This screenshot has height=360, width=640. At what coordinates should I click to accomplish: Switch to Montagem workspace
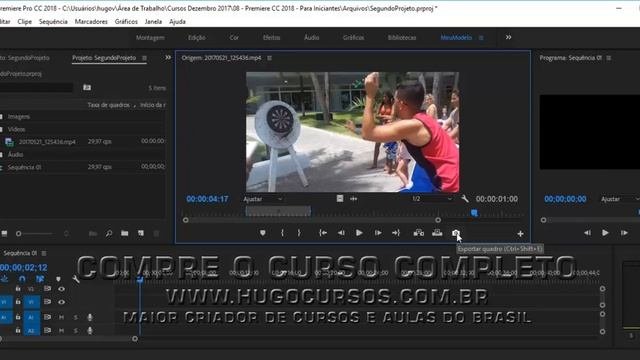150,38
